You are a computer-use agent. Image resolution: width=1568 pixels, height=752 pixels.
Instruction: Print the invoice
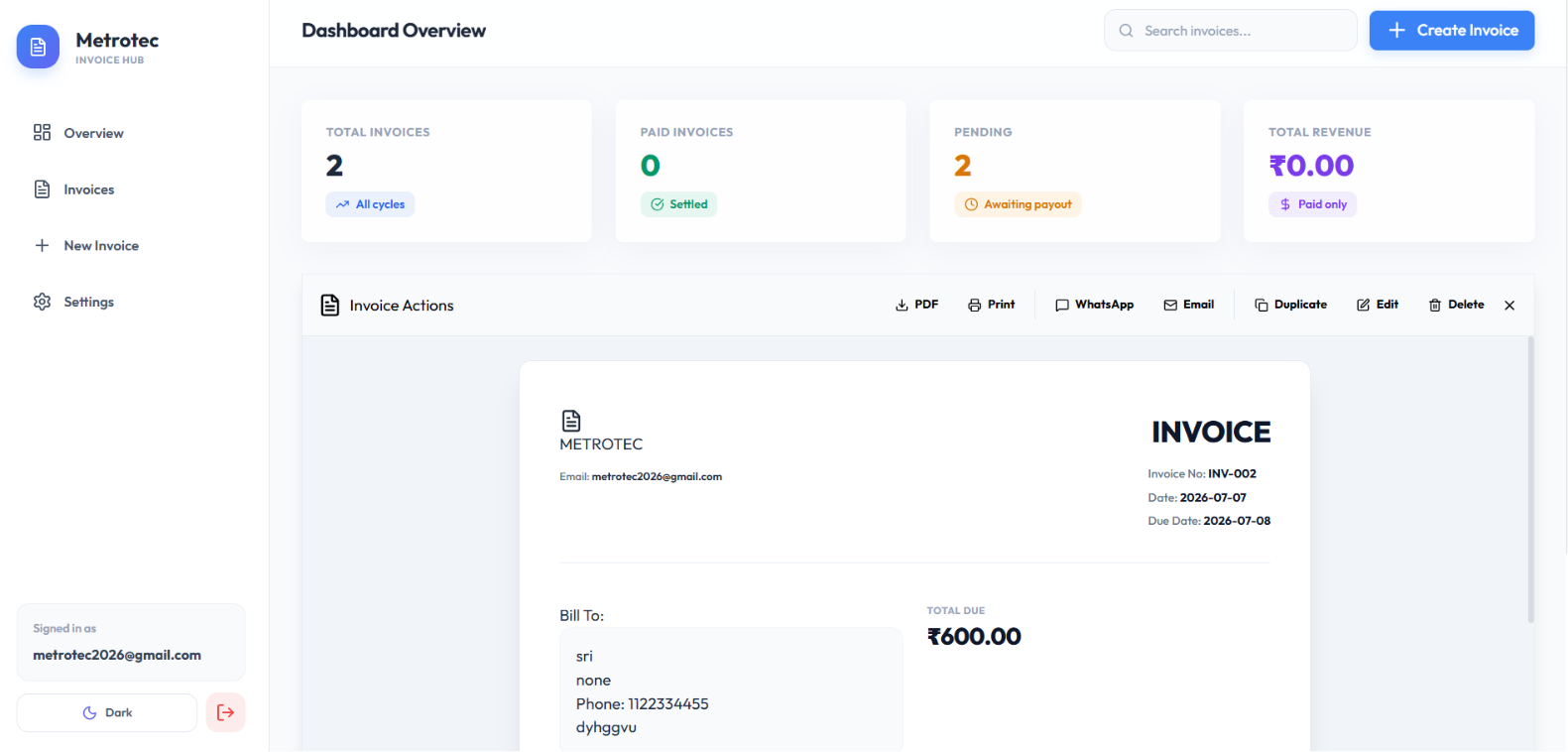pos(991,305)
